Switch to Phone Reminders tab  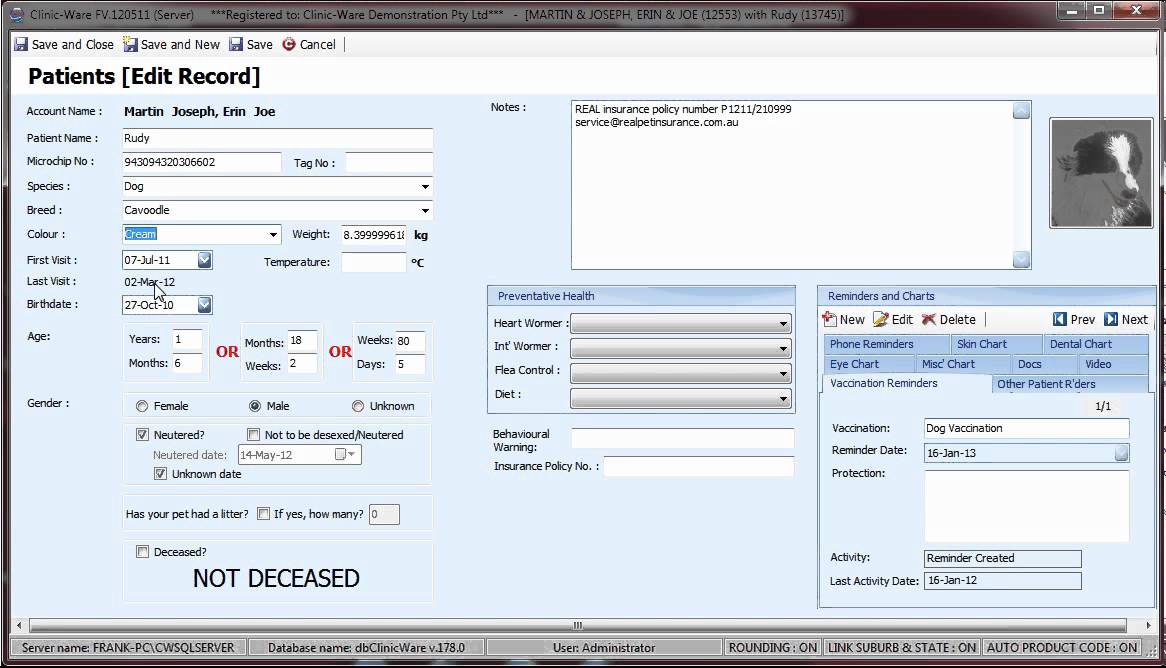[x=886, y=344]
